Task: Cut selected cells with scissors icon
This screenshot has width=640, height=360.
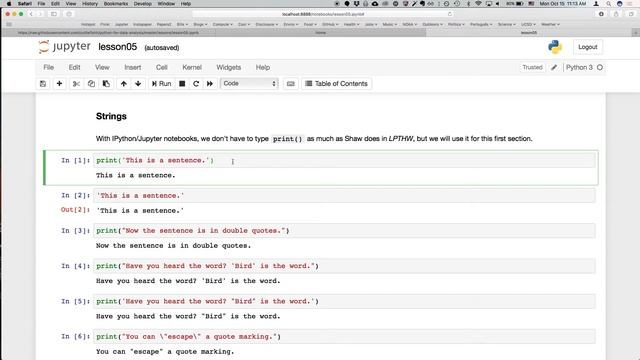Action: [76, 84]
